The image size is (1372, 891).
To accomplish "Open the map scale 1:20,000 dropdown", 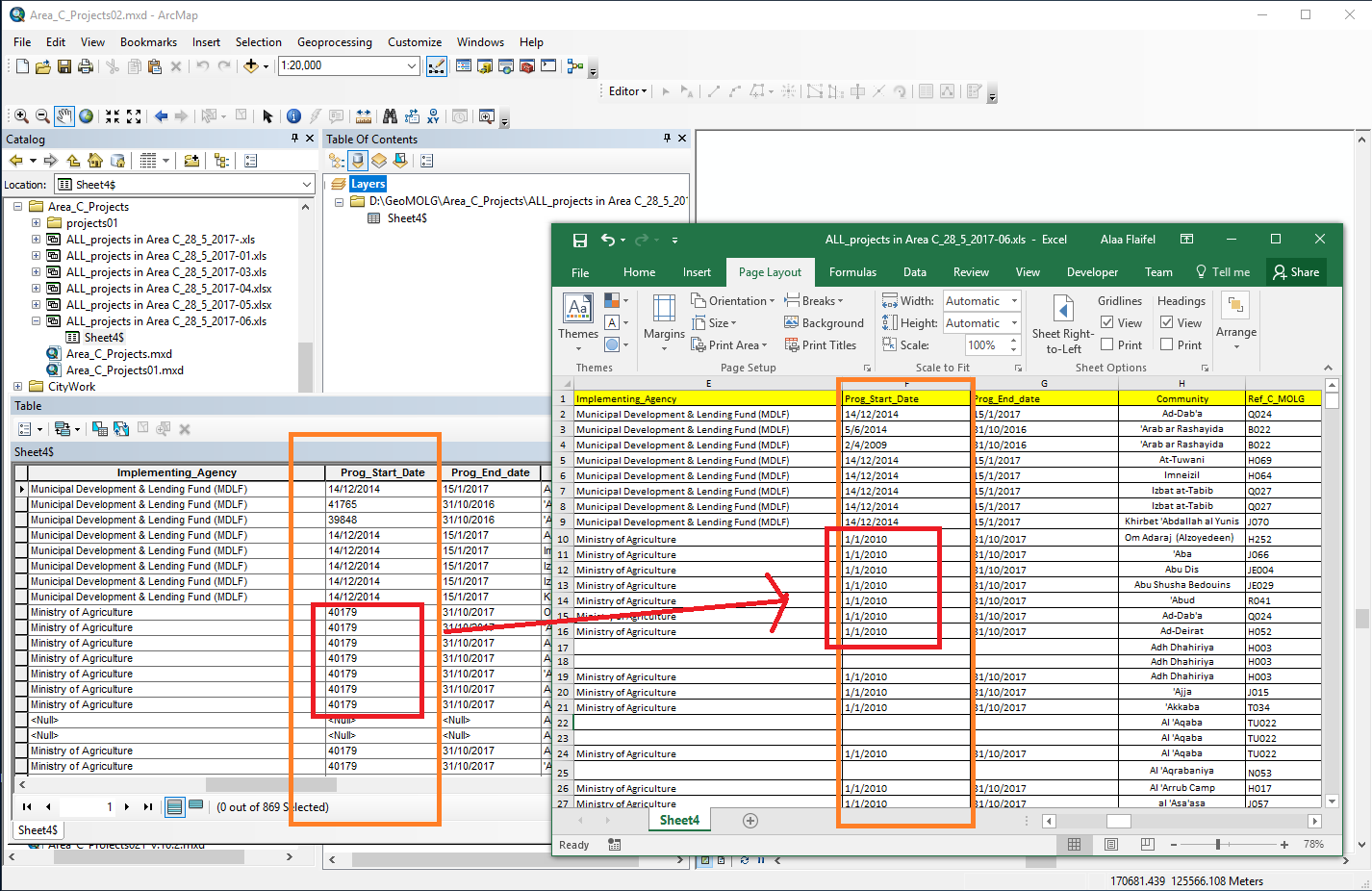I will [412, 66].
